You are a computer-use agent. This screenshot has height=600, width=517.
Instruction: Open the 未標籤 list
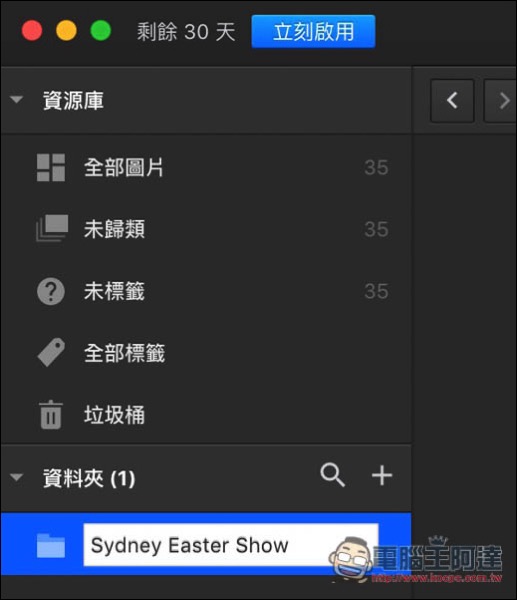(x=206, y=291)
